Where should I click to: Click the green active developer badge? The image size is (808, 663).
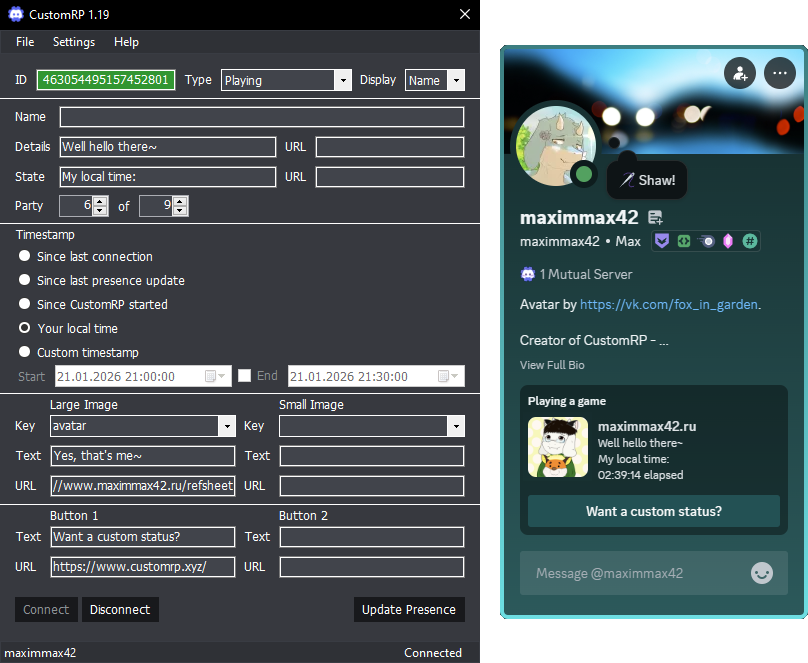pos(684,241)
